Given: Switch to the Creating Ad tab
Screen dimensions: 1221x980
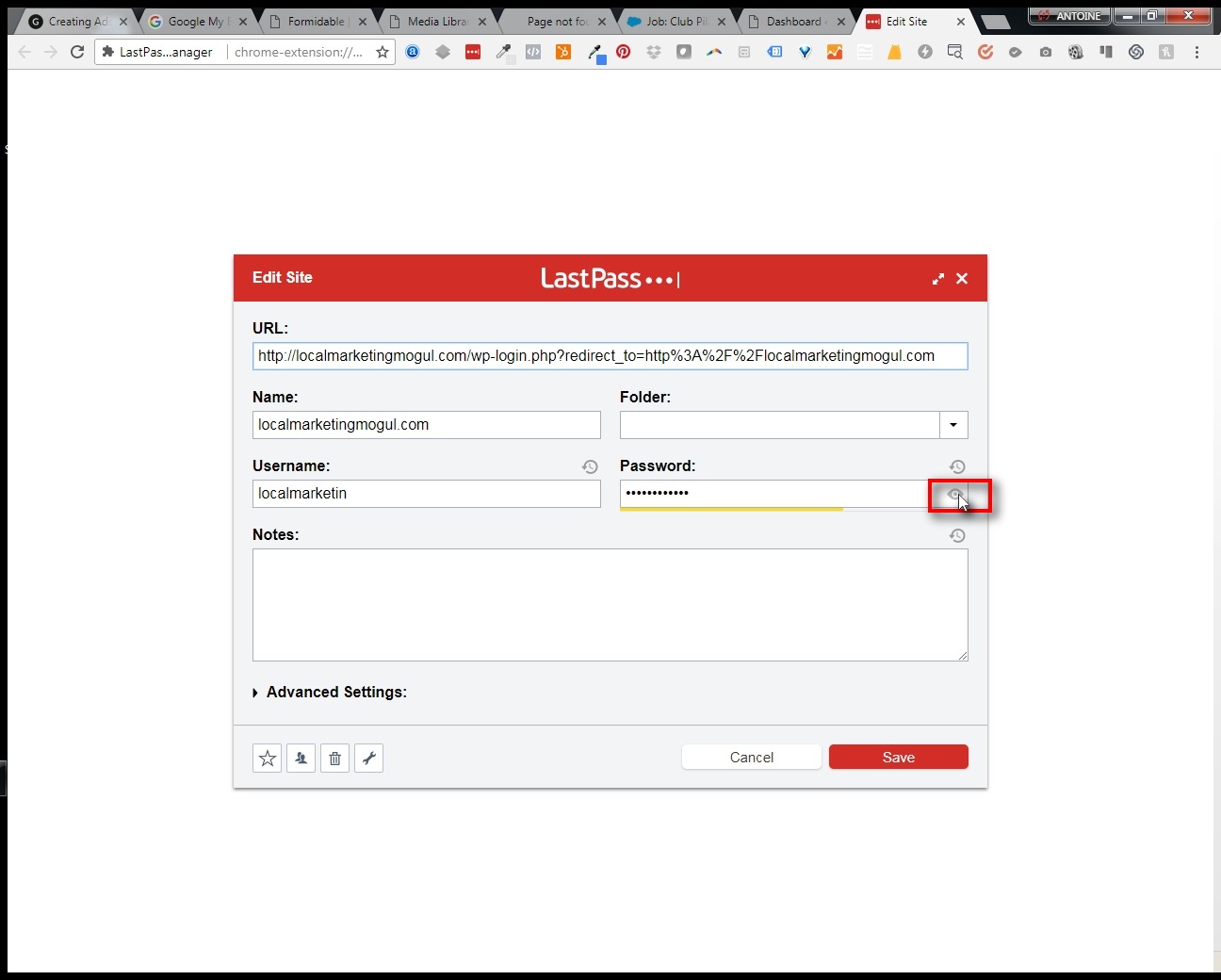Looking at the screenshot, I should click(x=77, y=21).
